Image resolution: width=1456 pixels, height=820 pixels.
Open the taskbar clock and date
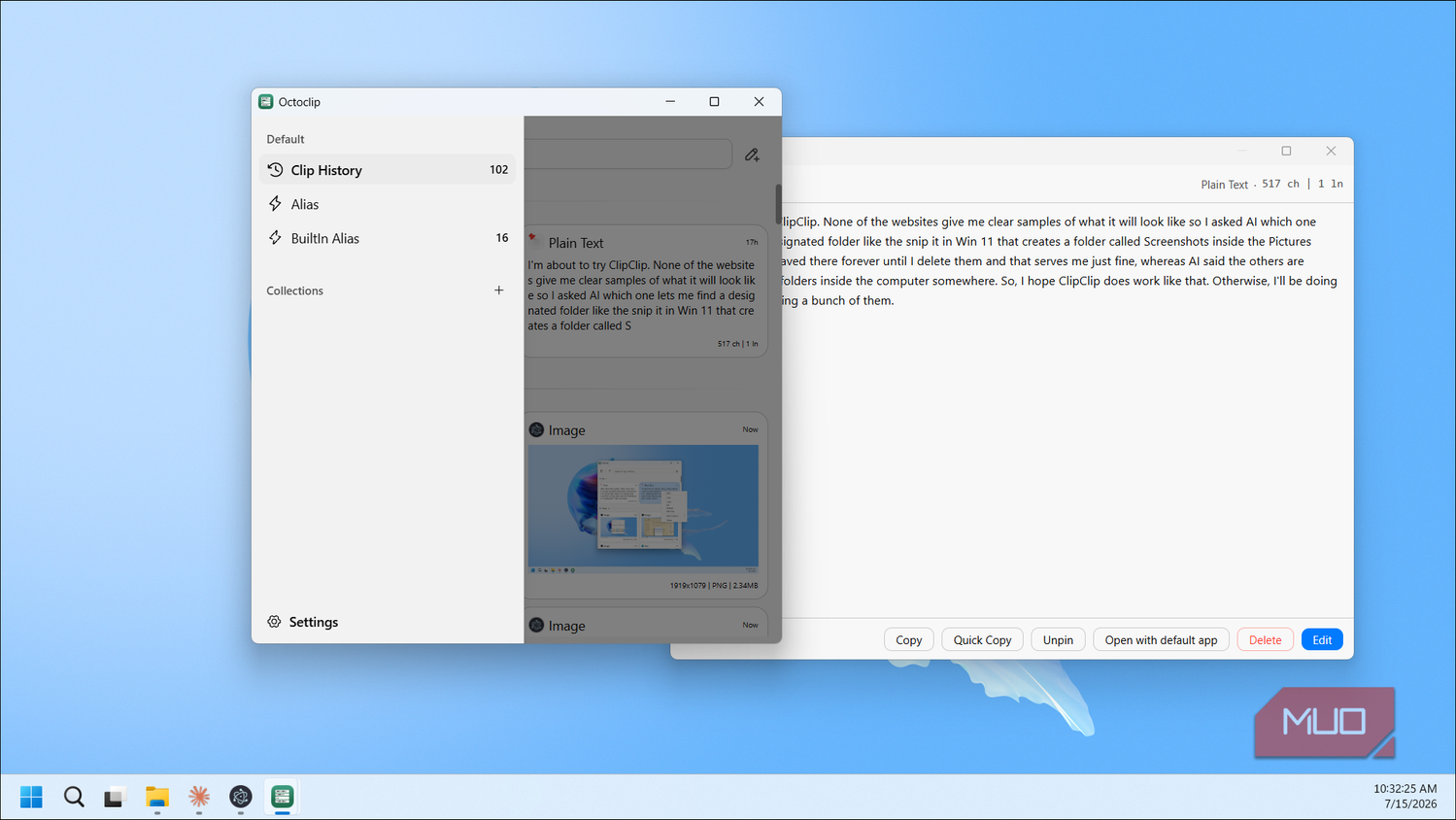tap(1405, 797)
